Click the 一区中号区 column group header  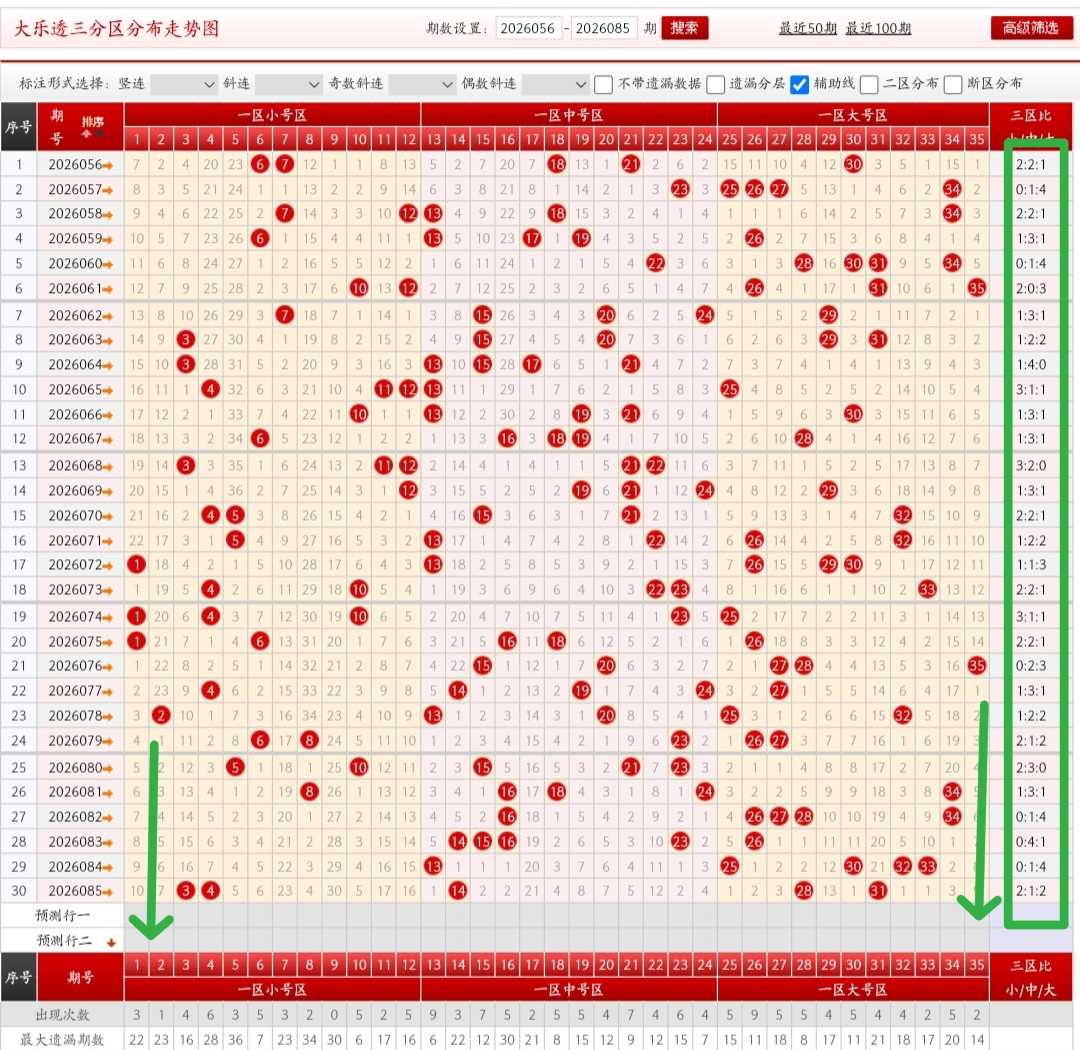pyautogui.click(x=569, y=115)
